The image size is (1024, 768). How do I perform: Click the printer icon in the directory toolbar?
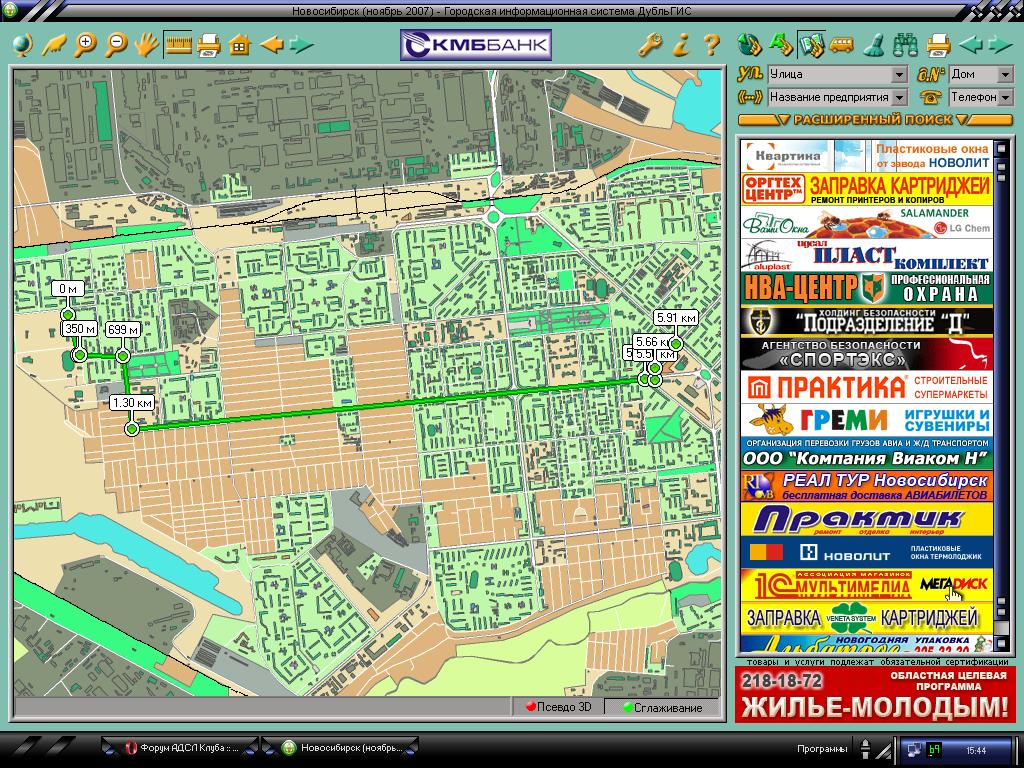click(938, 44)
